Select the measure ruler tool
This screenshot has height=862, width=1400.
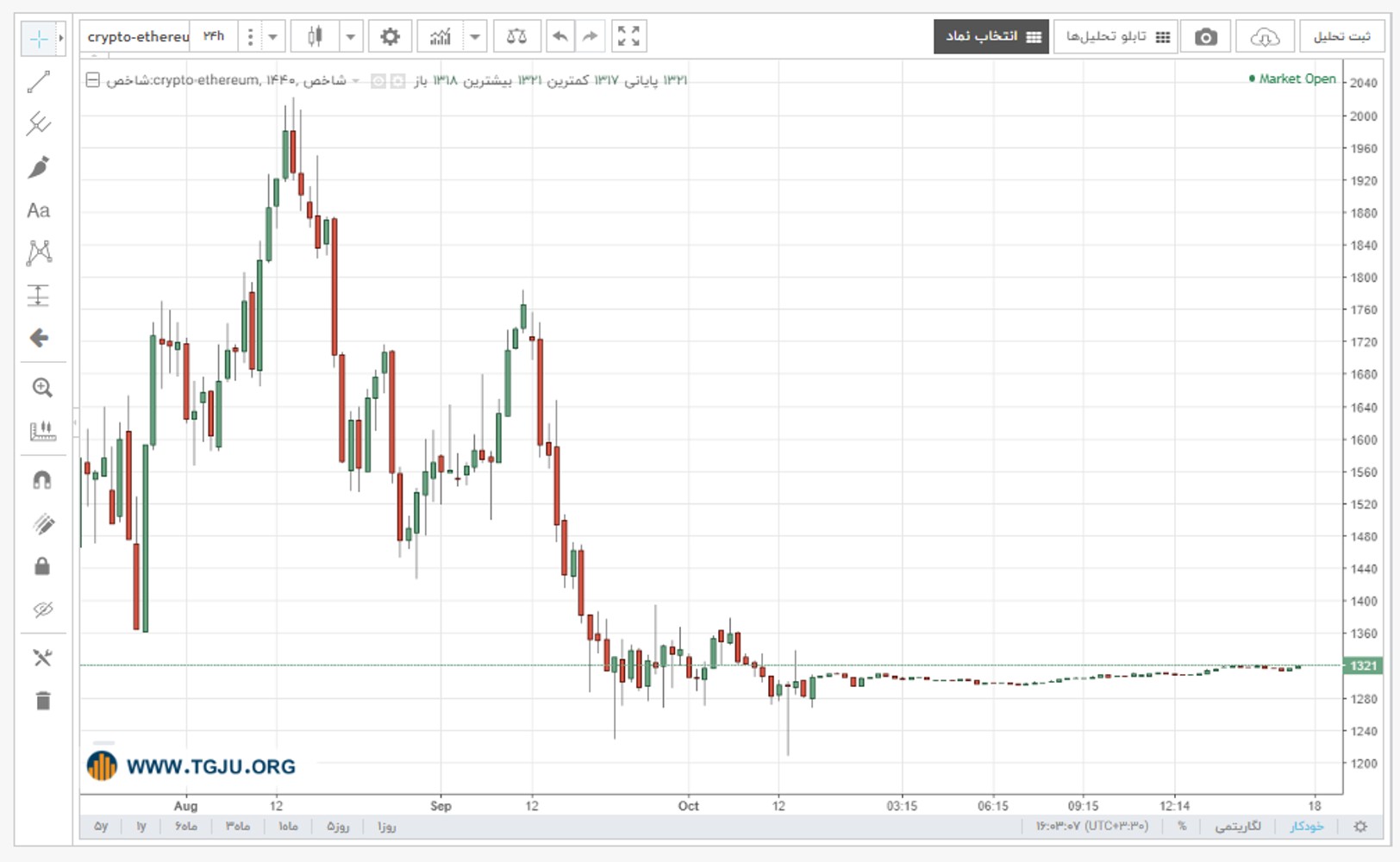(x=41, y=431)
